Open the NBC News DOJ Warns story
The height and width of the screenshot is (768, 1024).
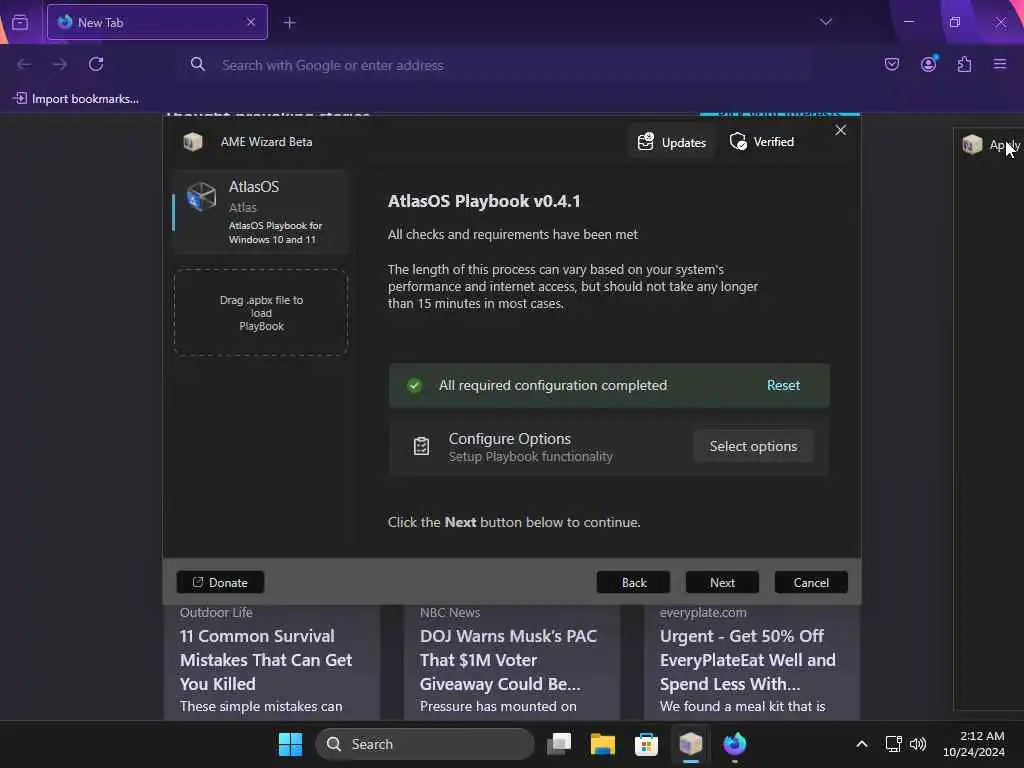511,661
